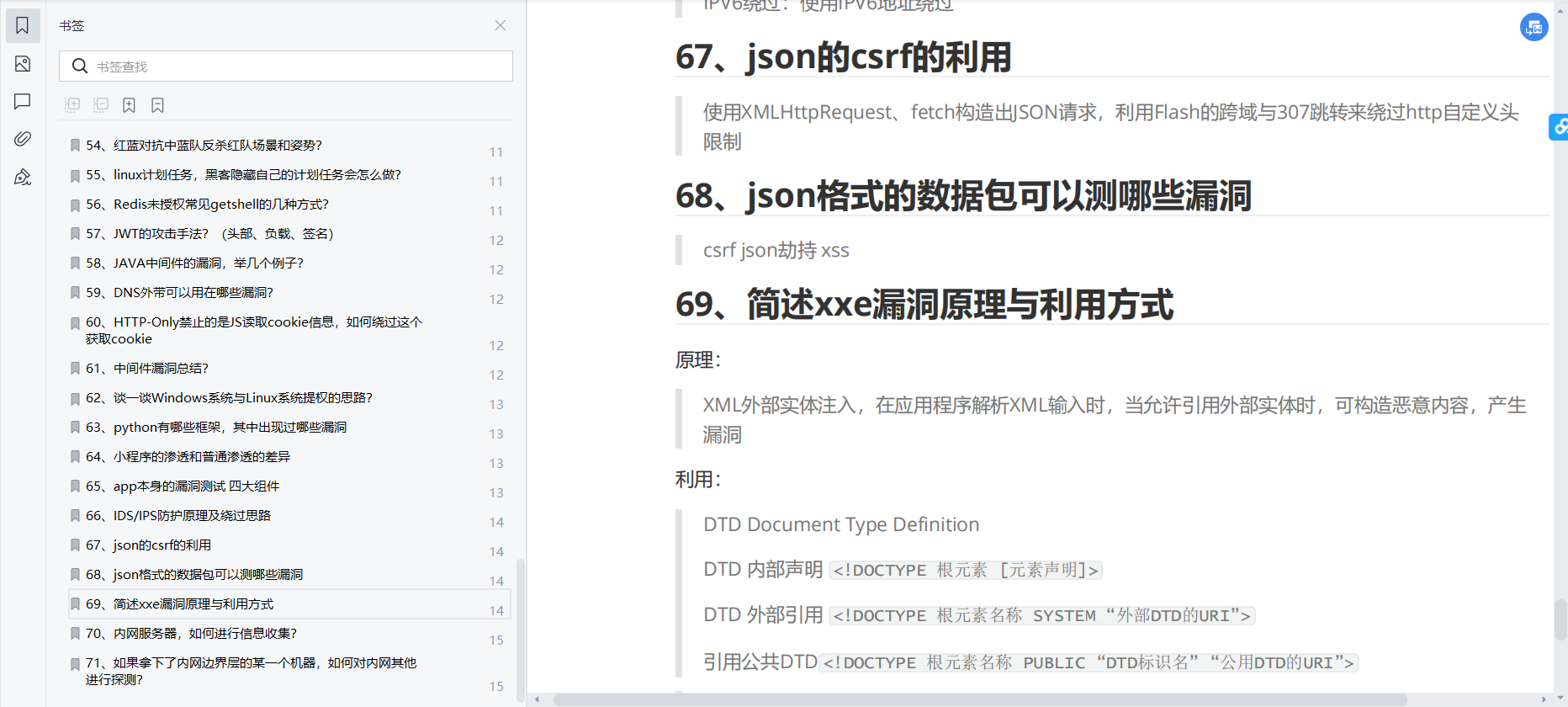The height and width of the screenshot is (707, 1568).
Task: Open bookmark 70、内网服务器，如何进行信息收集
Action: point(192,634)
